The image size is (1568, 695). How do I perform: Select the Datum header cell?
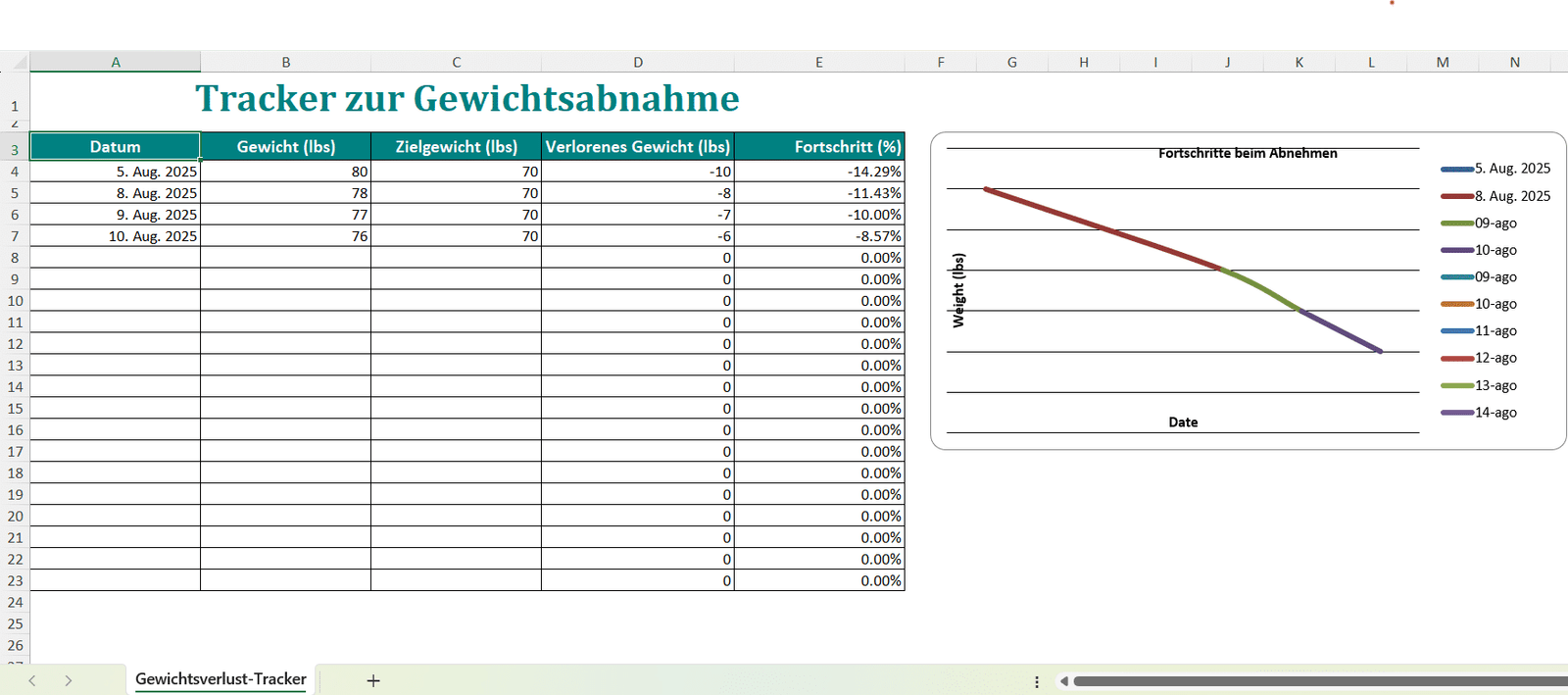(116, 146)
